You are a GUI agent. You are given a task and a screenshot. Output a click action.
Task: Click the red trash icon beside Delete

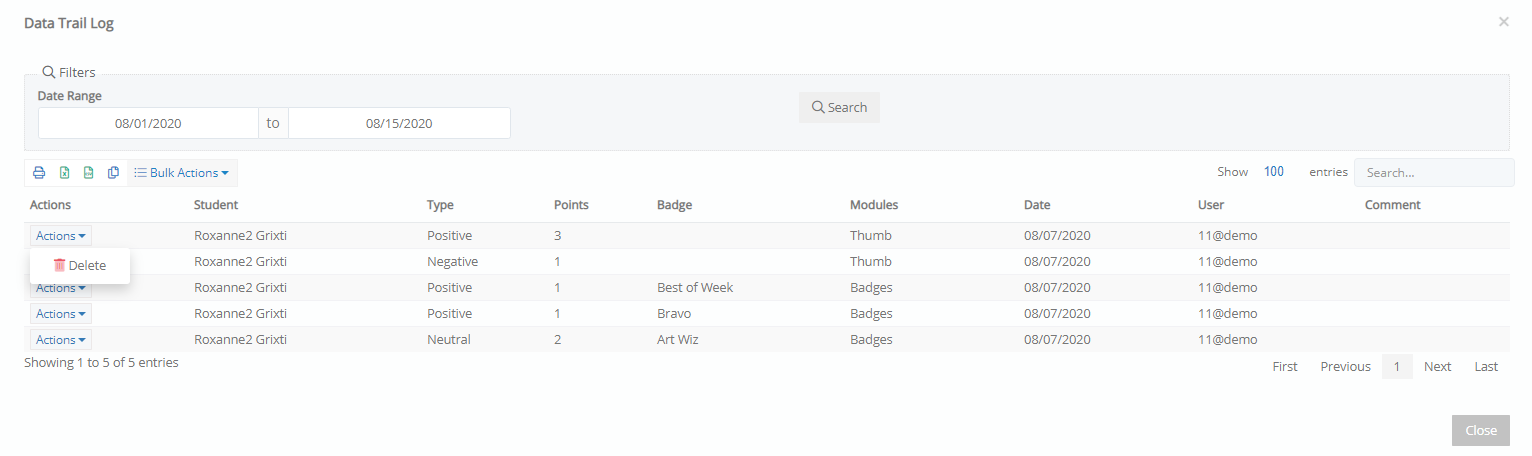pyautogui.click(x=59, y=265)
